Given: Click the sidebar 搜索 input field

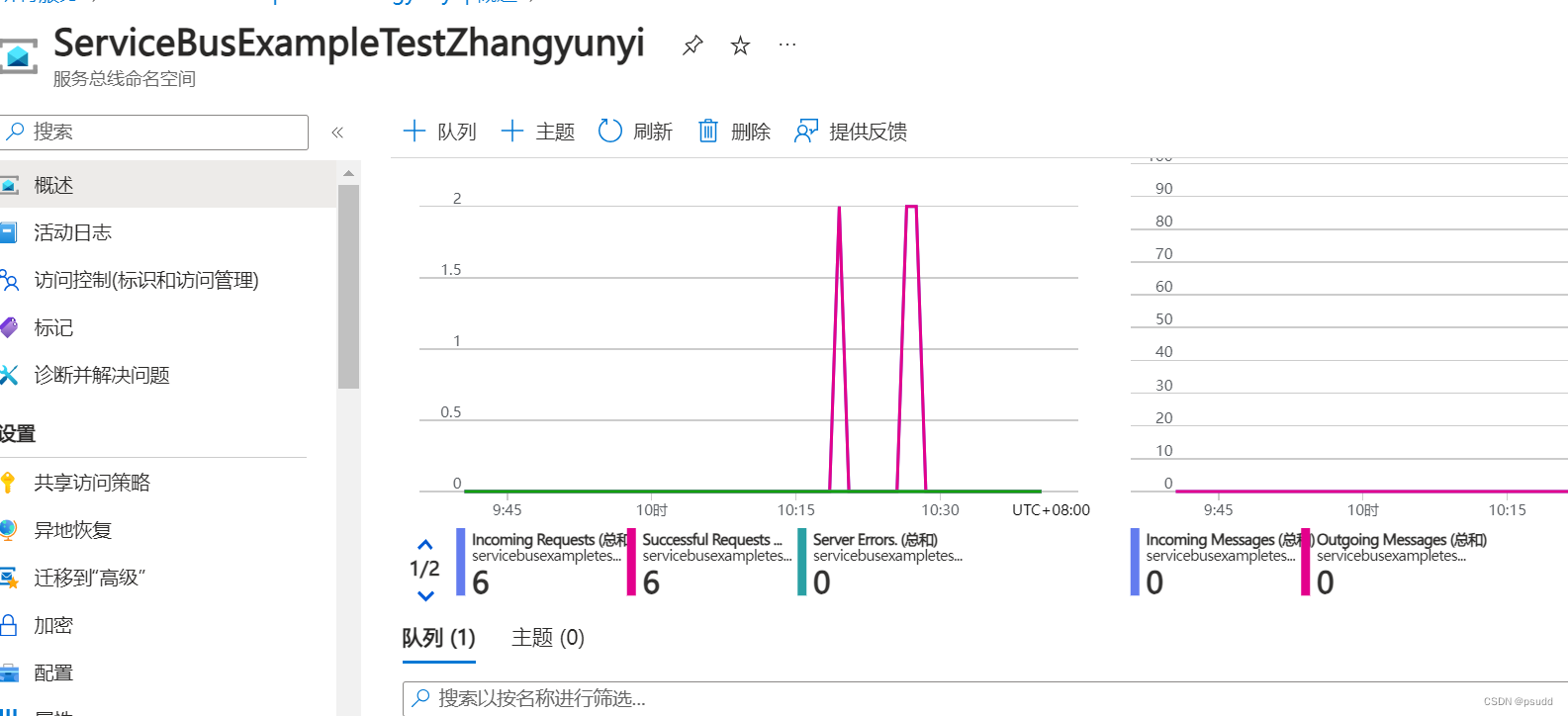Looking at the screenshot, I should tap(154, 133).
